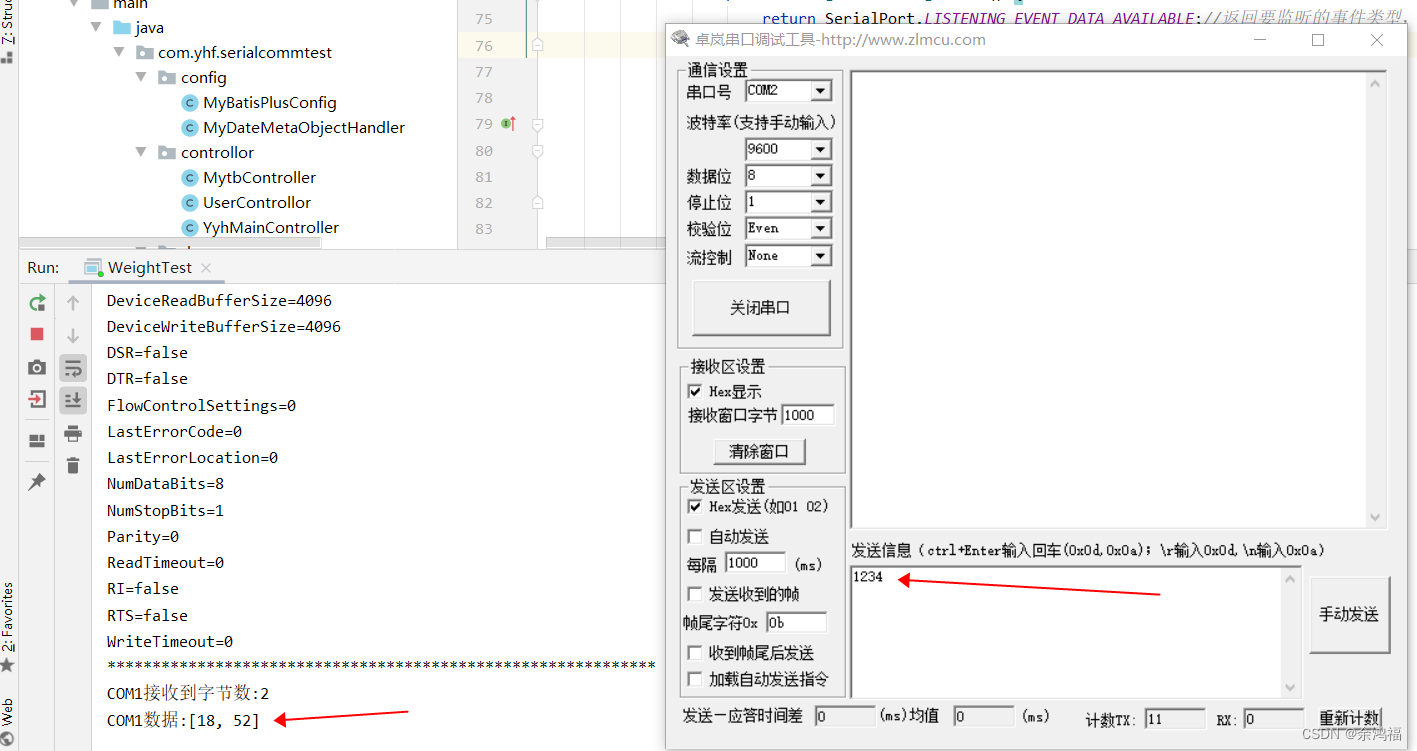Enable the 自动发送 checkbox
The image size is (1417, 751).
695,537
